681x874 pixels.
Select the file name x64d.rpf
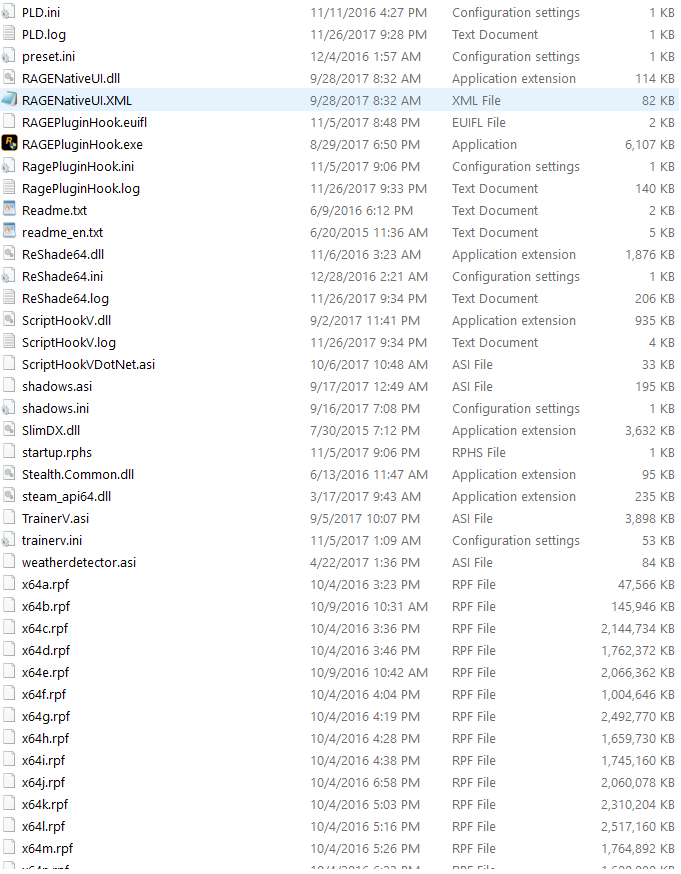pyautogui.click(x=46, y=650)
